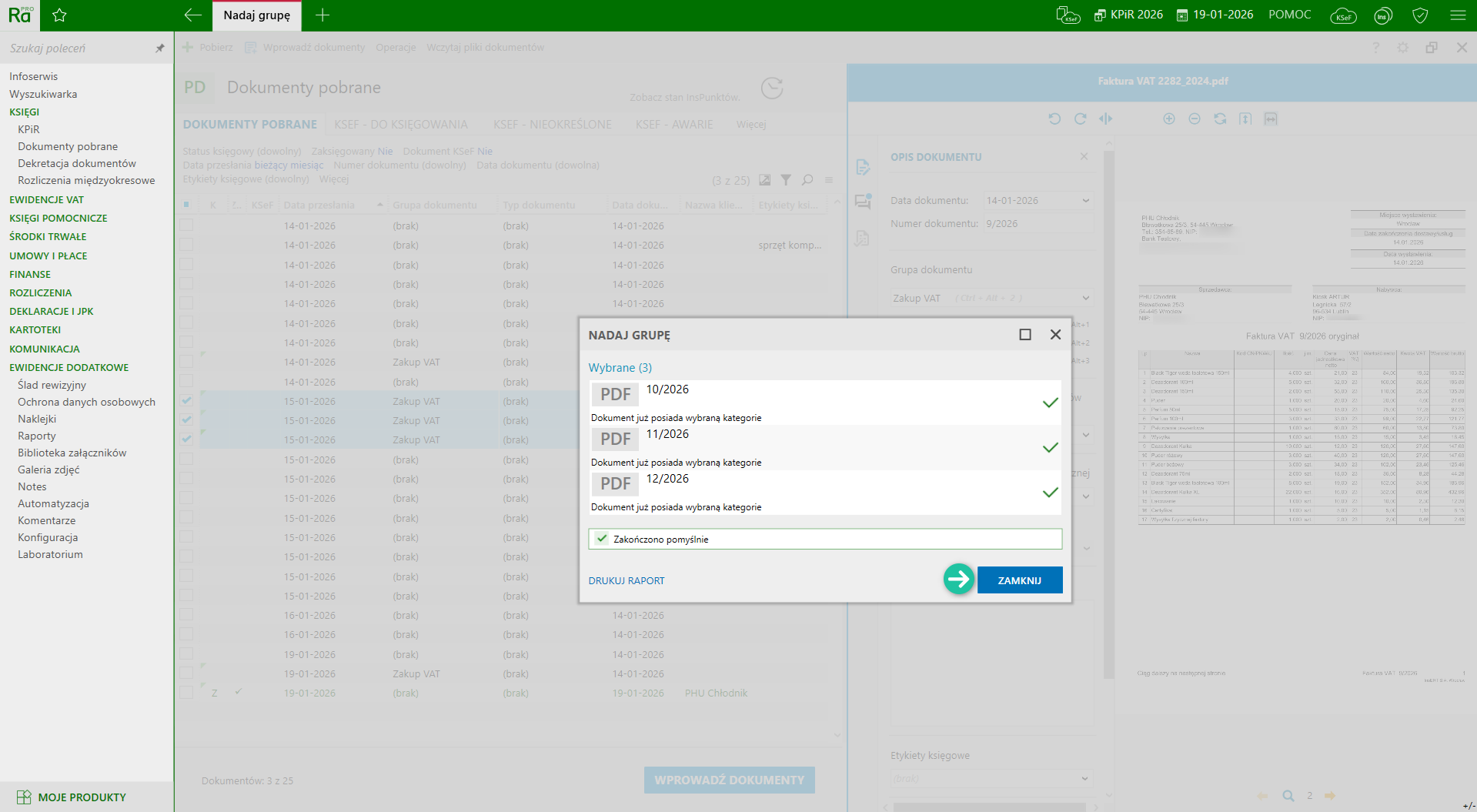The image size is (1477, 812).
Task: Click the DRUKUJ RAPORT link
Action: (626, 581)
